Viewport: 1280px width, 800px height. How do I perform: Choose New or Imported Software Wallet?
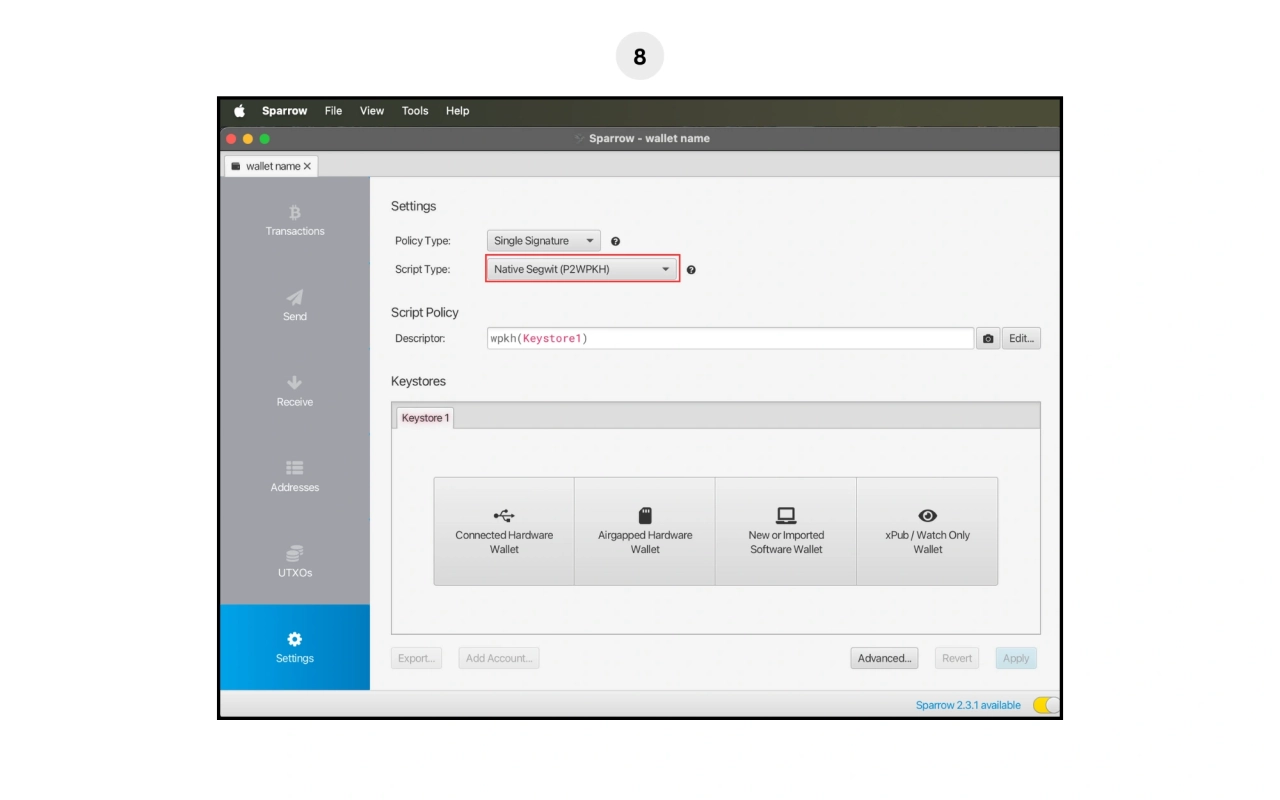click(786, 531)
